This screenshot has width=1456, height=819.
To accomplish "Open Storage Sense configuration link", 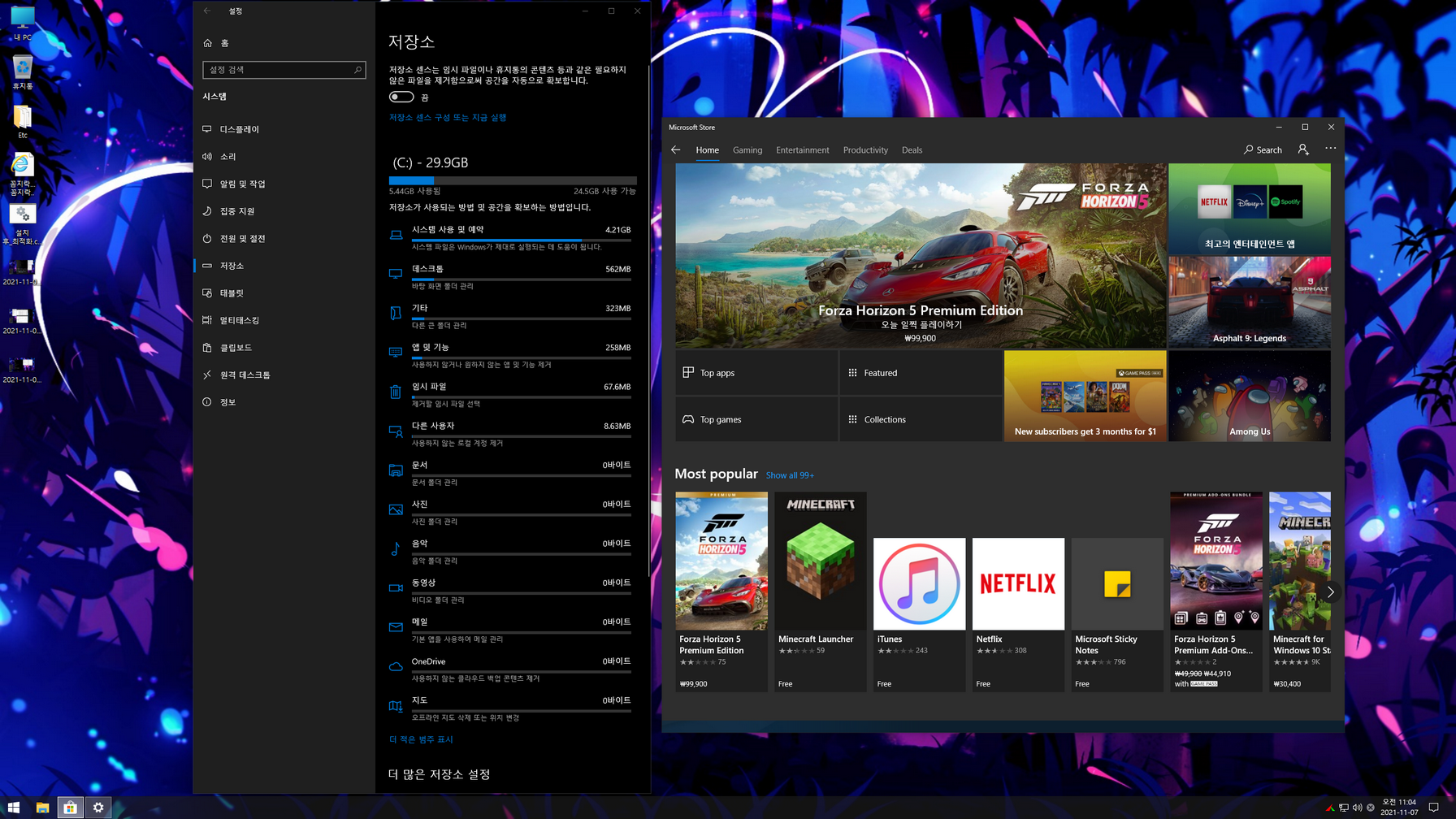I will 448,118.
